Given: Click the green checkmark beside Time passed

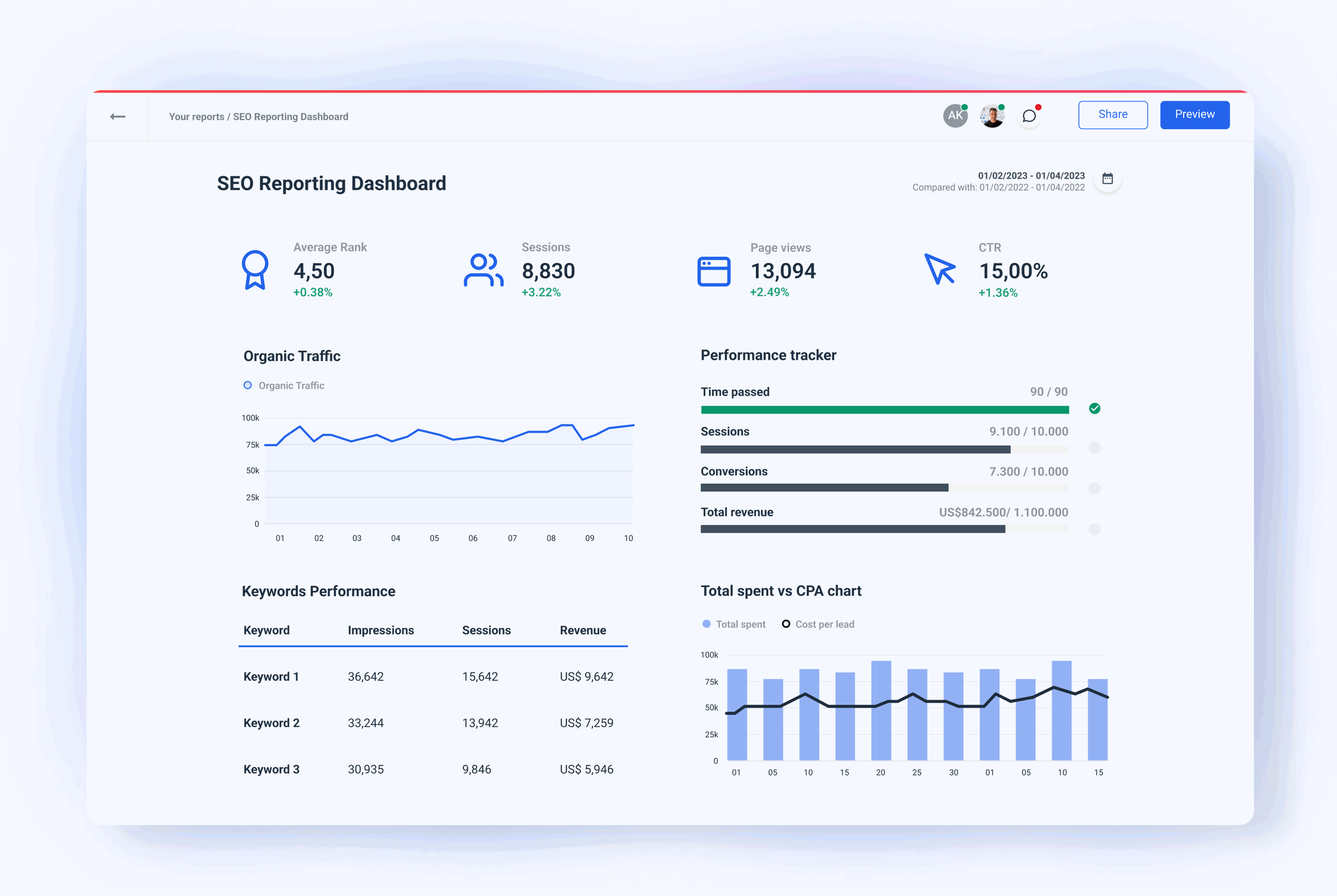Looking at the screenshot, I should click(1094, 409).
